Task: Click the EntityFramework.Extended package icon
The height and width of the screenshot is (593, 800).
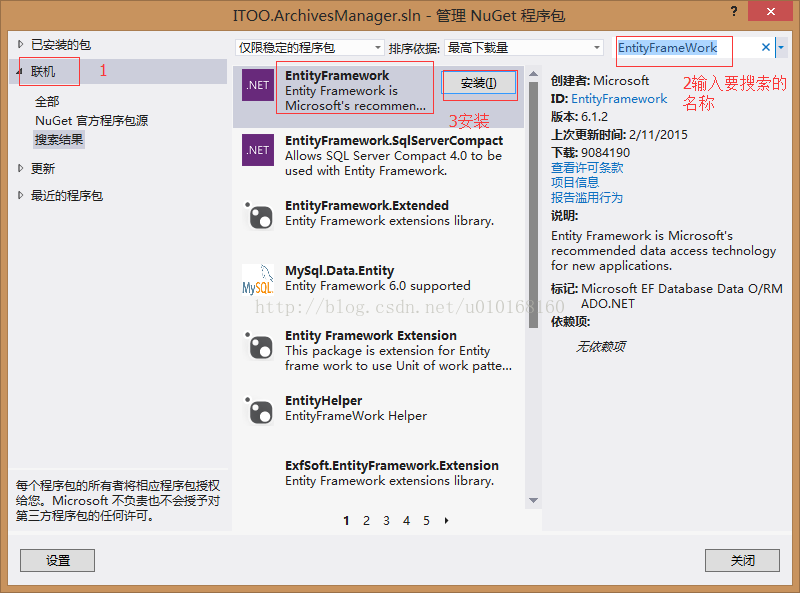Action: click(x=259, y=215)
